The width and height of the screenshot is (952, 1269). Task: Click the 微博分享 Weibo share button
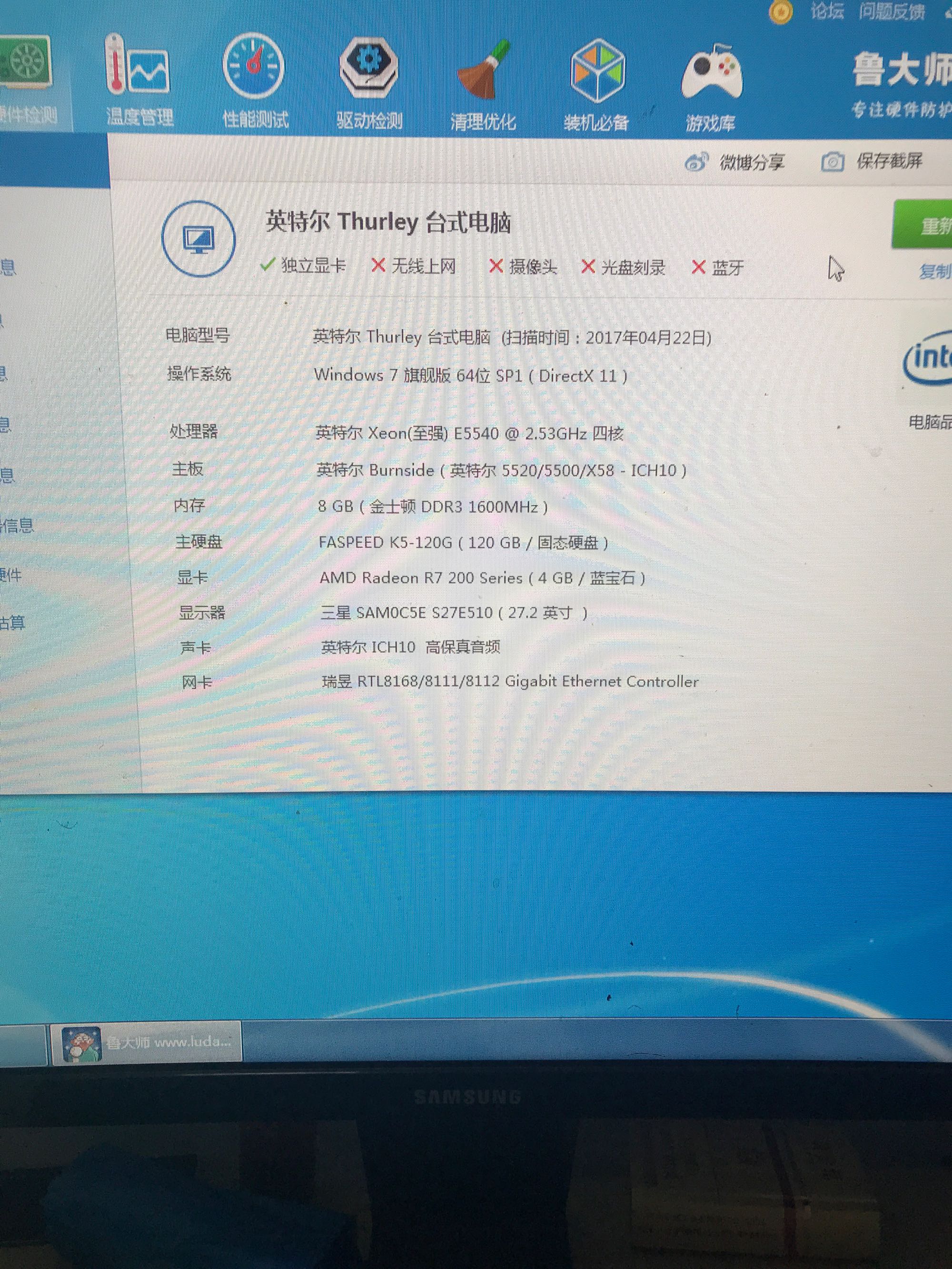click(734, 163)
